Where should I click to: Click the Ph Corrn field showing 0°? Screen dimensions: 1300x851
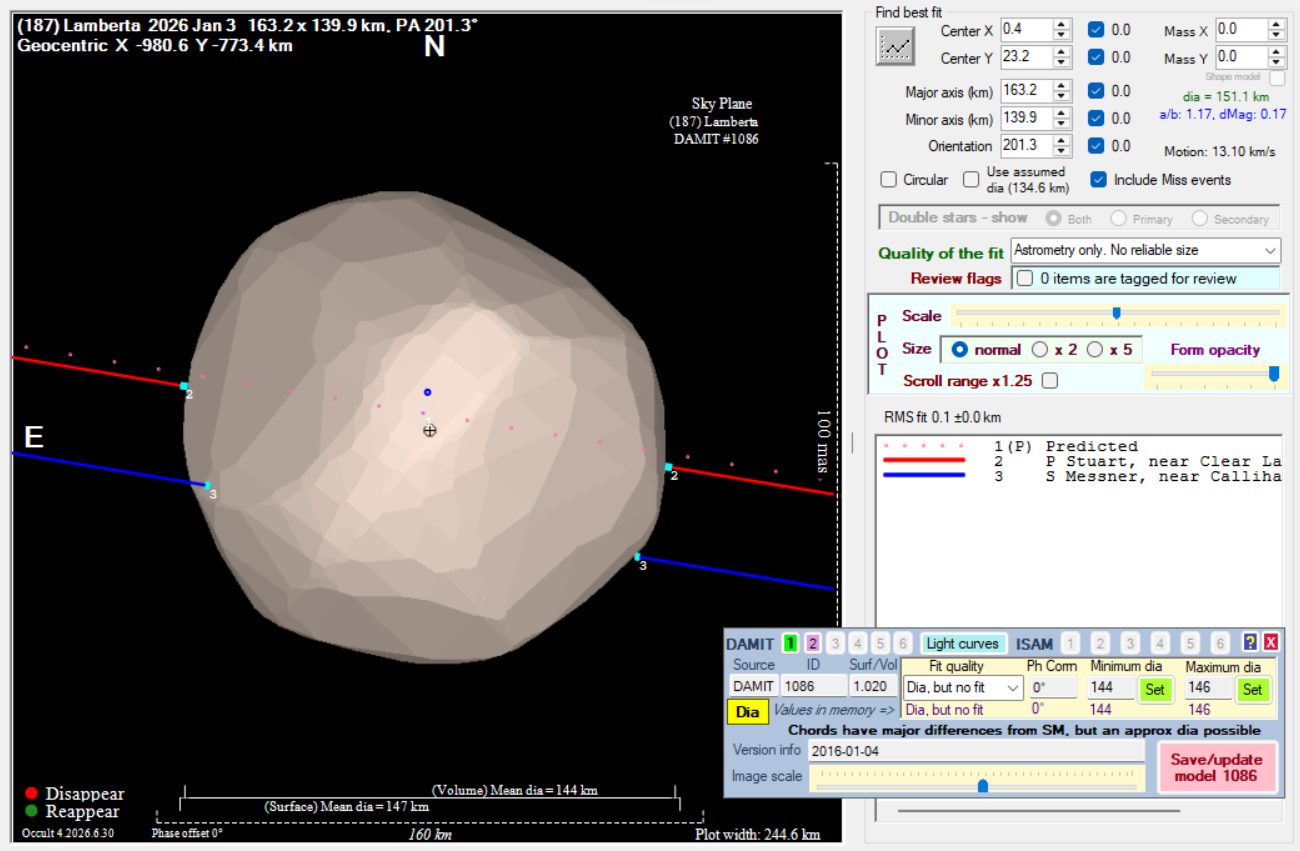[x=1053, y=688]
